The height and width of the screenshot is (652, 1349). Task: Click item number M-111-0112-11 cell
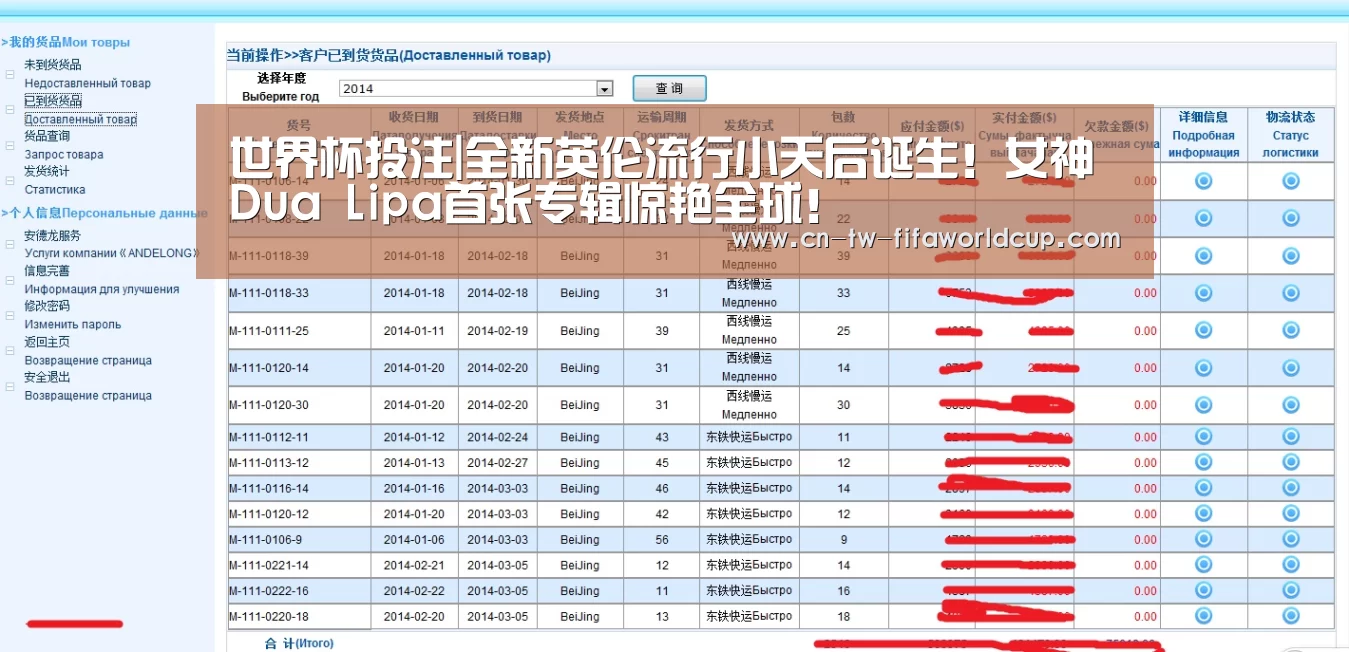click(299, 437)
